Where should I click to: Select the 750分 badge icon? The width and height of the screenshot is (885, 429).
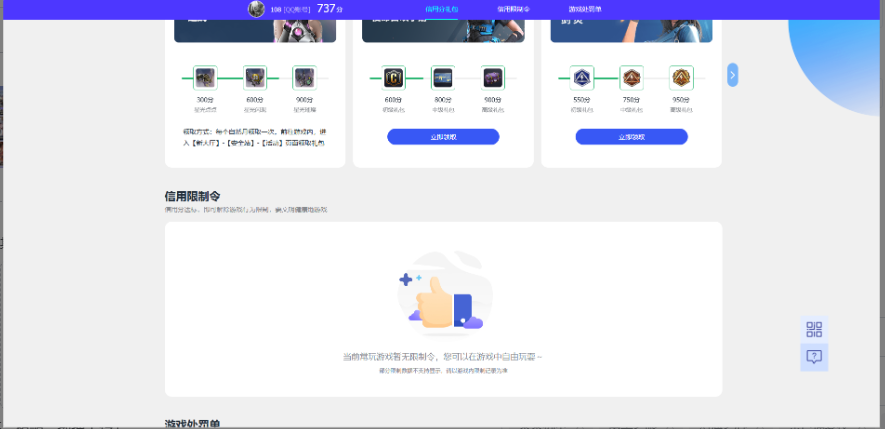pyautogui.click(x=632, y=78)
